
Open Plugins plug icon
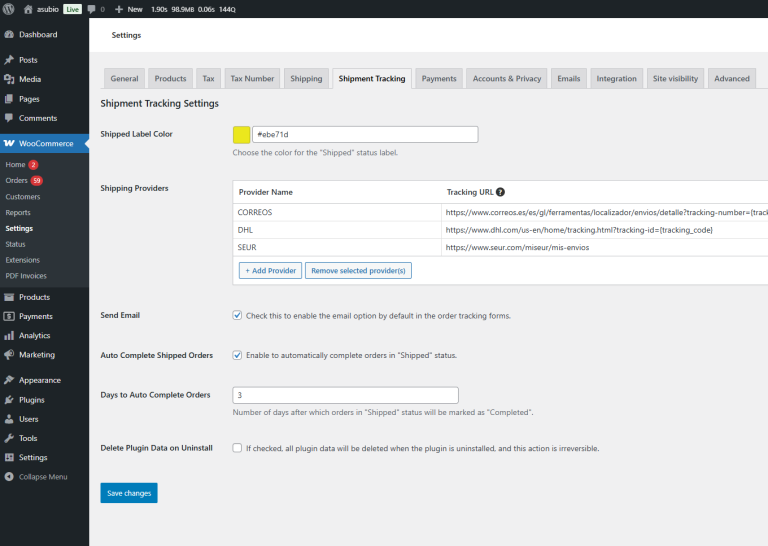pyautogui.click(x=9, y=400)
